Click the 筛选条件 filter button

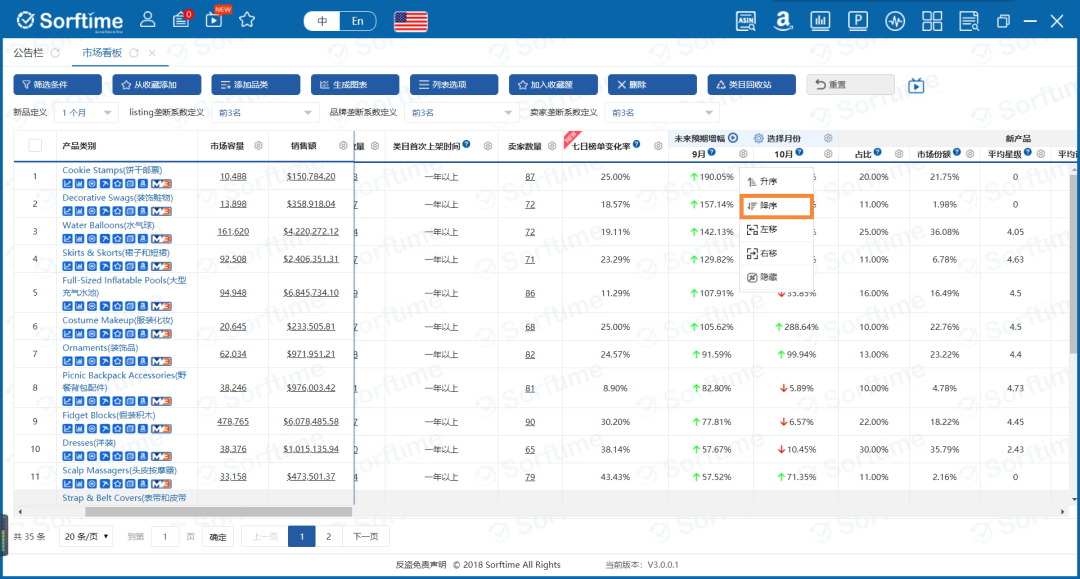point(57,85)
